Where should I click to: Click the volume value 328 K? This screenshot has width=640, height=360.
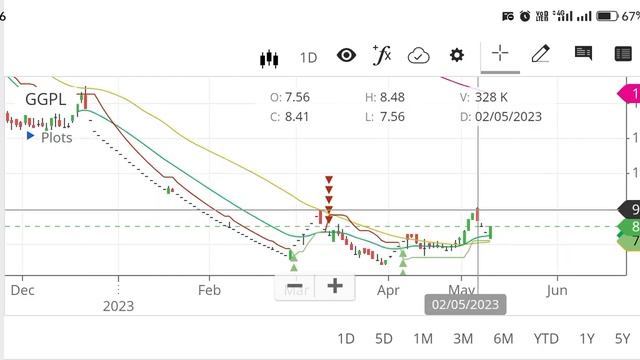pyautogui.click(x=491, y=97)
